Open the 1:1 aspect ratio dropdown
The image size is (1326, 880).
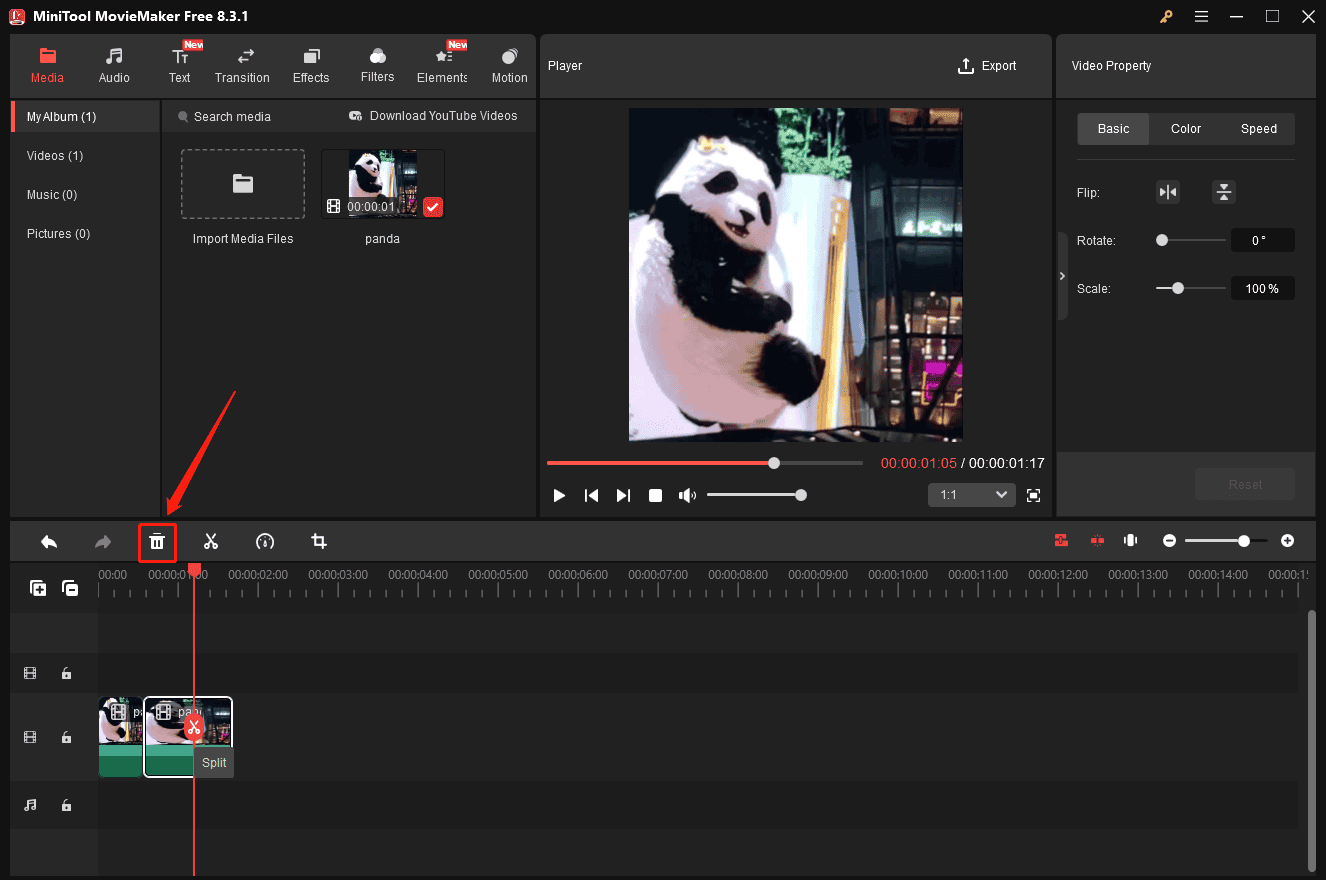tap(971, 494)
